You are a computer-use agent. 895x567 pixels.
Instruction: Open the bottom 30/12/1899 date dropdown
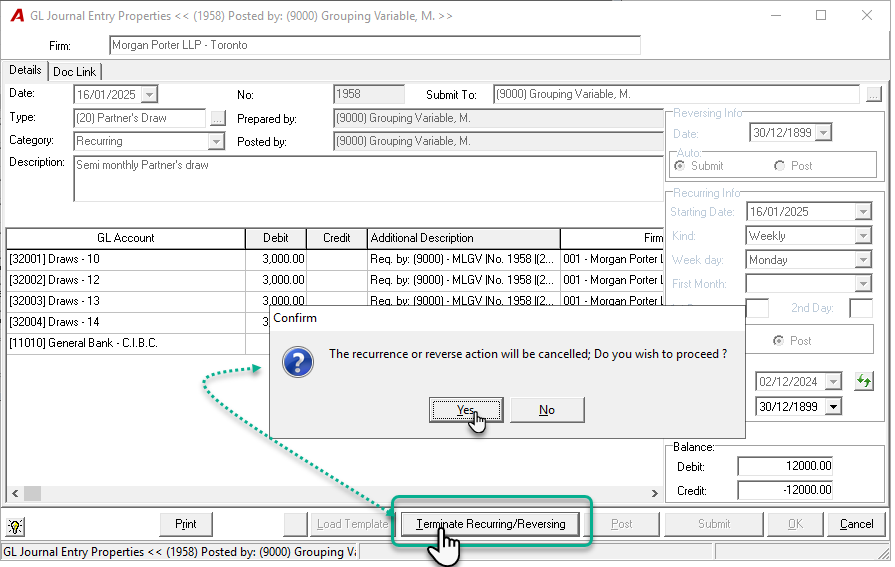coord(833,407)
